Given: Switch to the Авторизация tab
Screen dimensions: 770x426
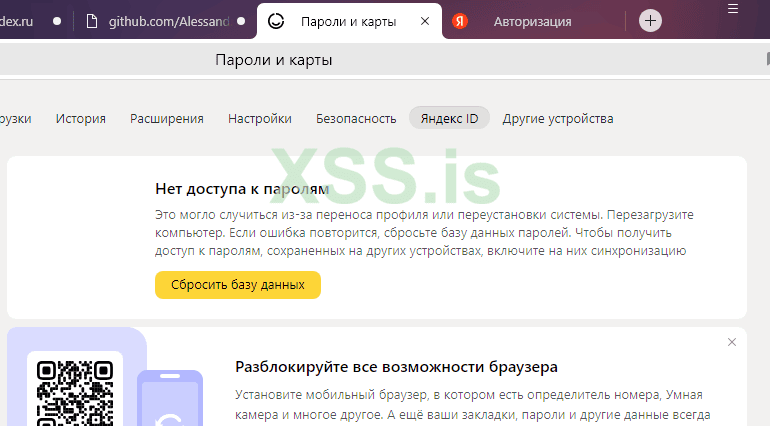Looking at the screenshot, I should tap(533, 22).
